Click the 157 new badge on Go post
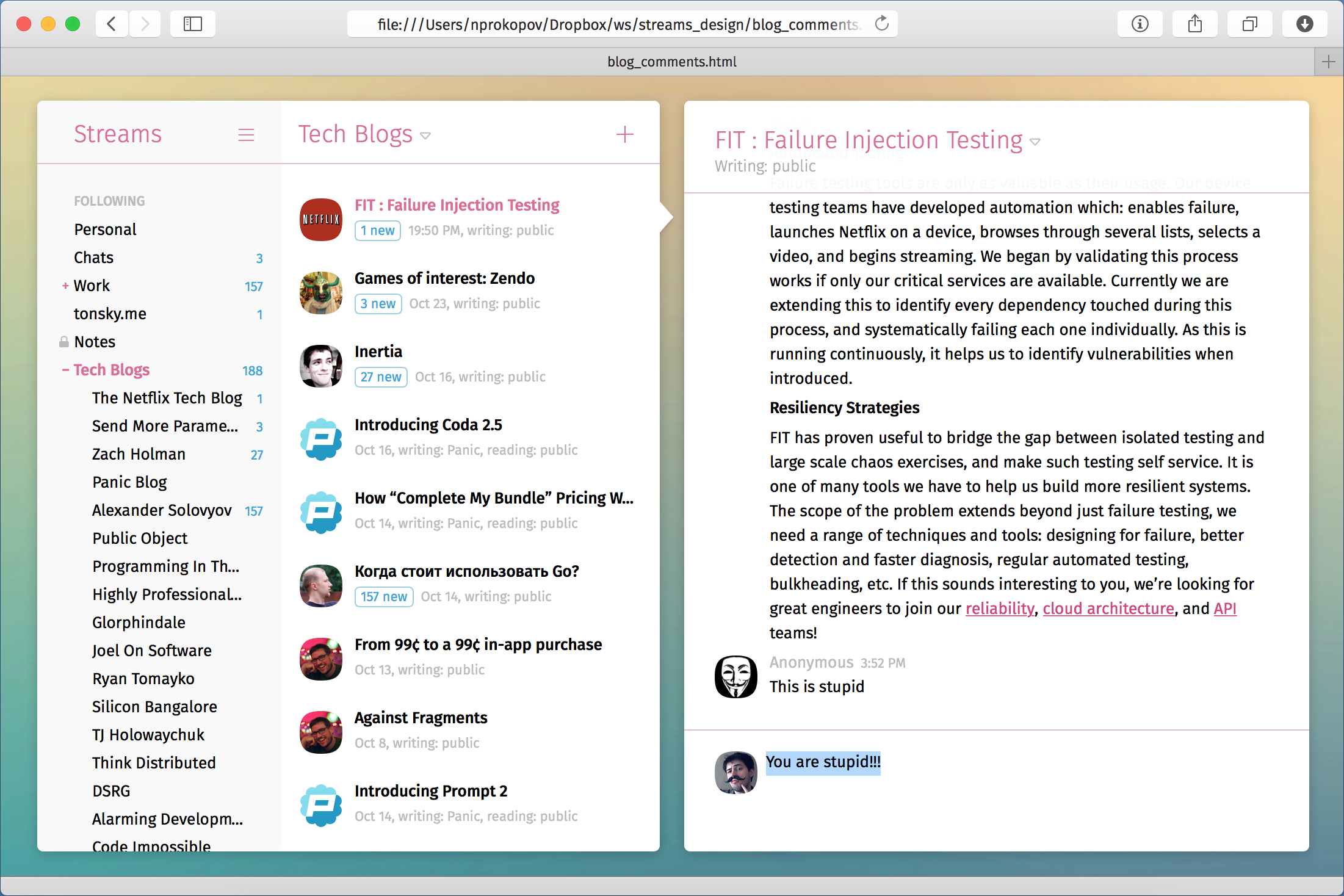The height and width of the screenshot is (896, 1344). (x=383, y=596)
